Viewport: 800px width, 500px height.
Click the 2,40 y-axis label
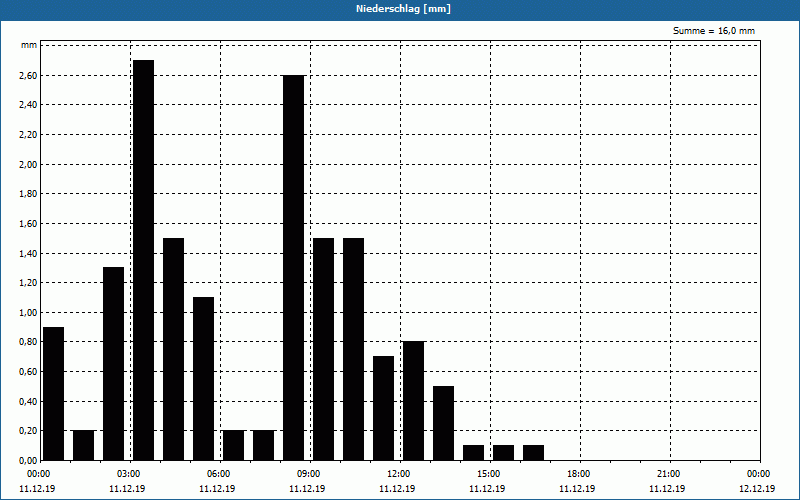coord(29,105)
